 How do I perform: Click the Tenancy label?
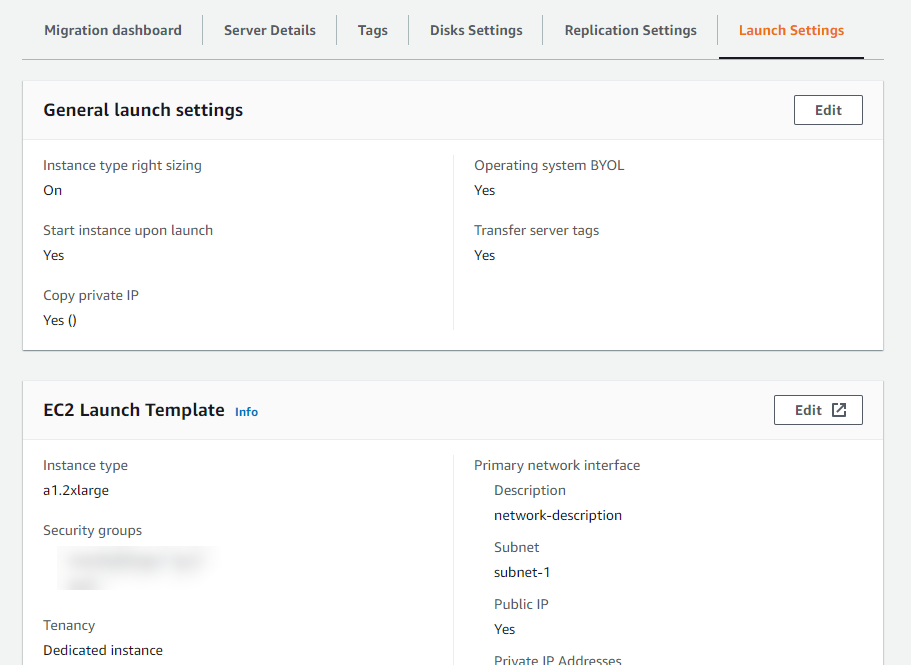click(69, 626)
